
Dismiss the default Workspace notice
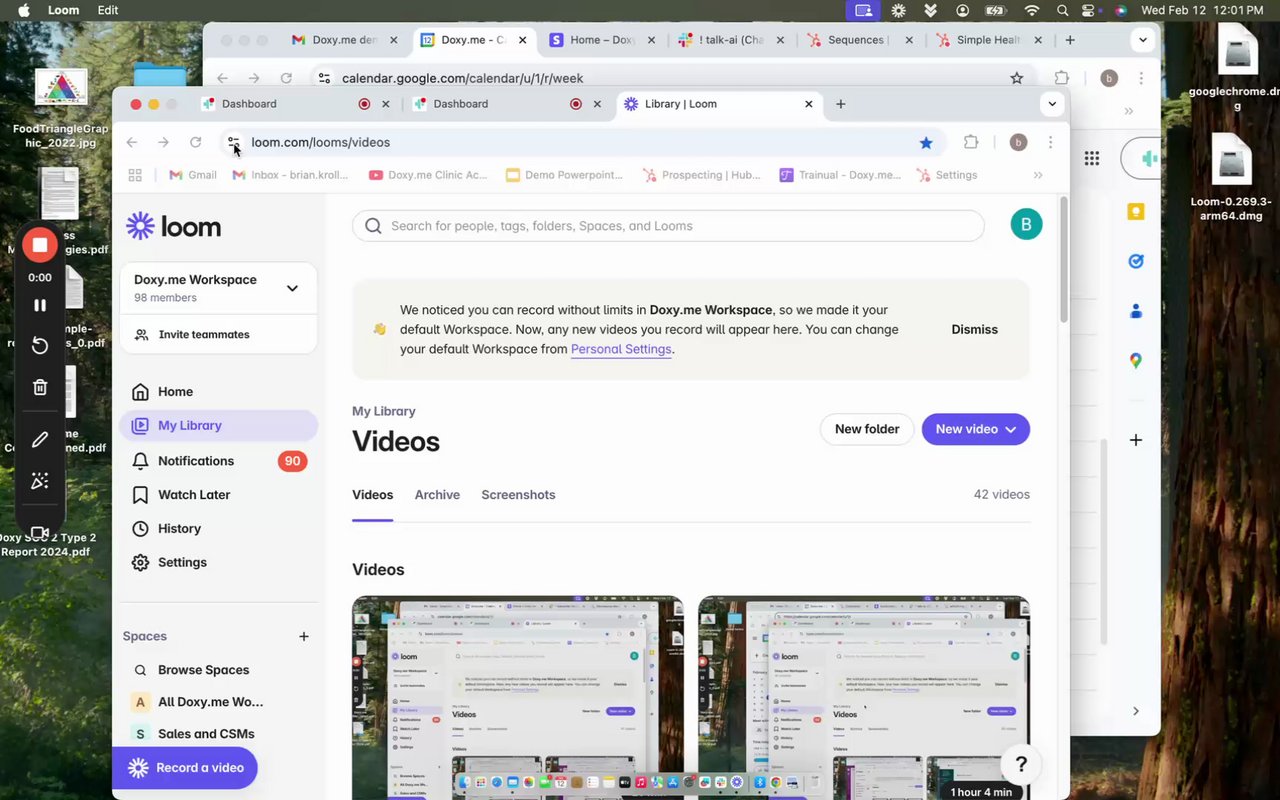coord(974,329)
